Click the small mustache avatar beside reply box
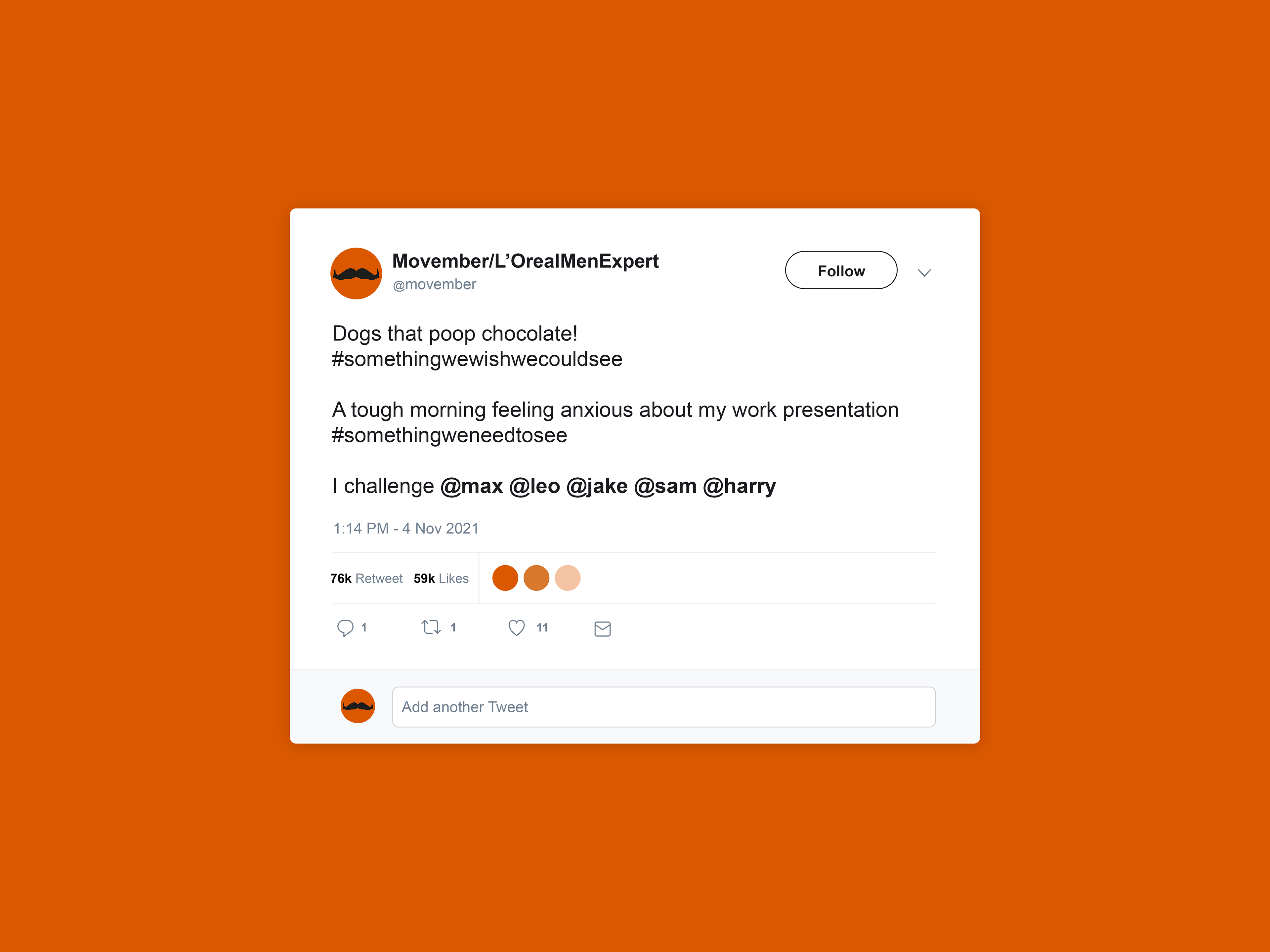The image size is (1270, 952). [x=358, y=706]
